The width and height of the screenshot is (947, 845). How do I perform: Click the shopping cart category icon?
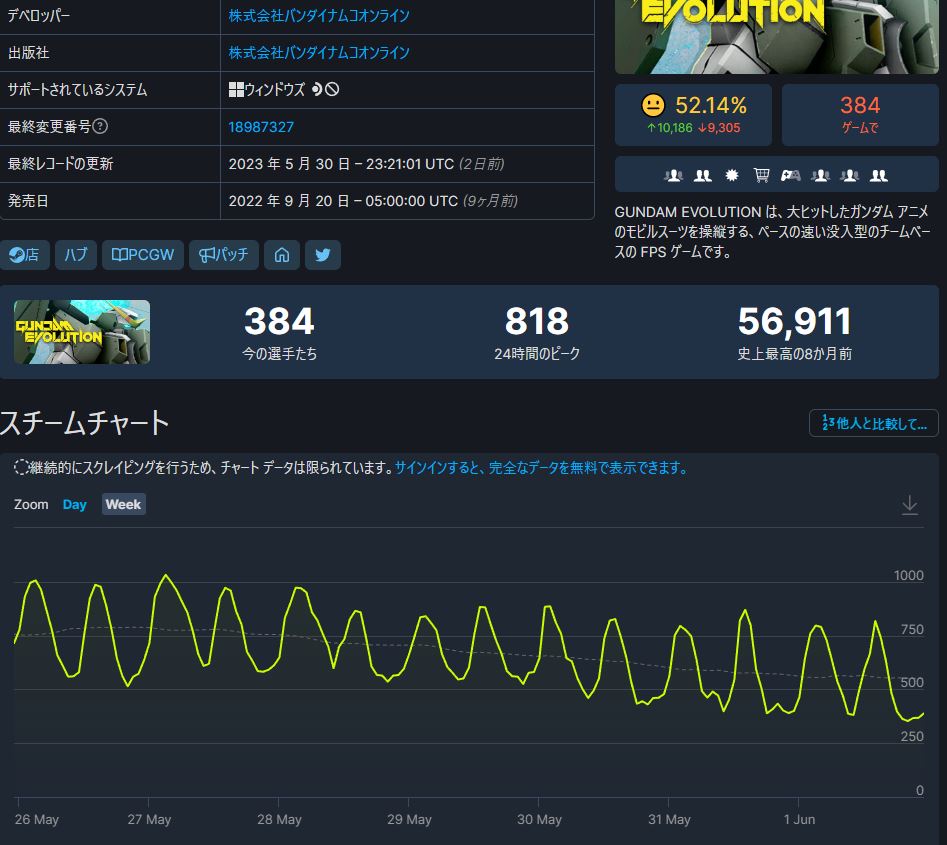point(761,176)
